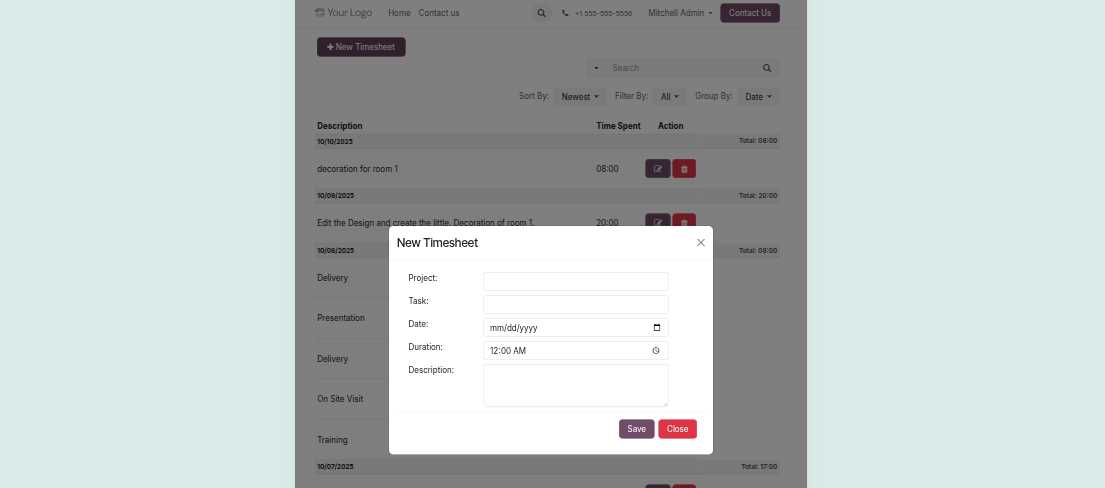Click the New Timesheet button

point(361,47)
